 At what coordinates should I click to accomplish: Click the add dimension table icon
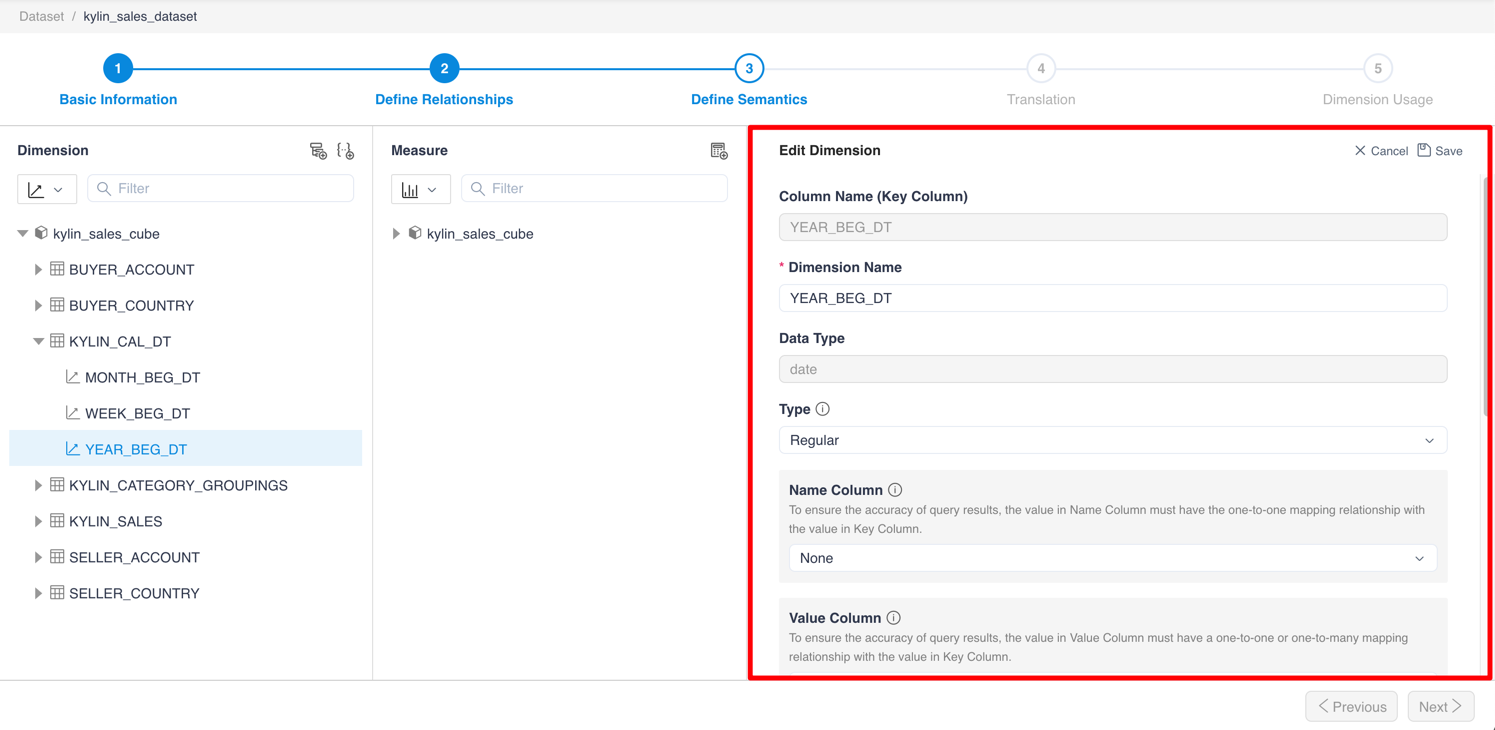[x=318, y=151]
